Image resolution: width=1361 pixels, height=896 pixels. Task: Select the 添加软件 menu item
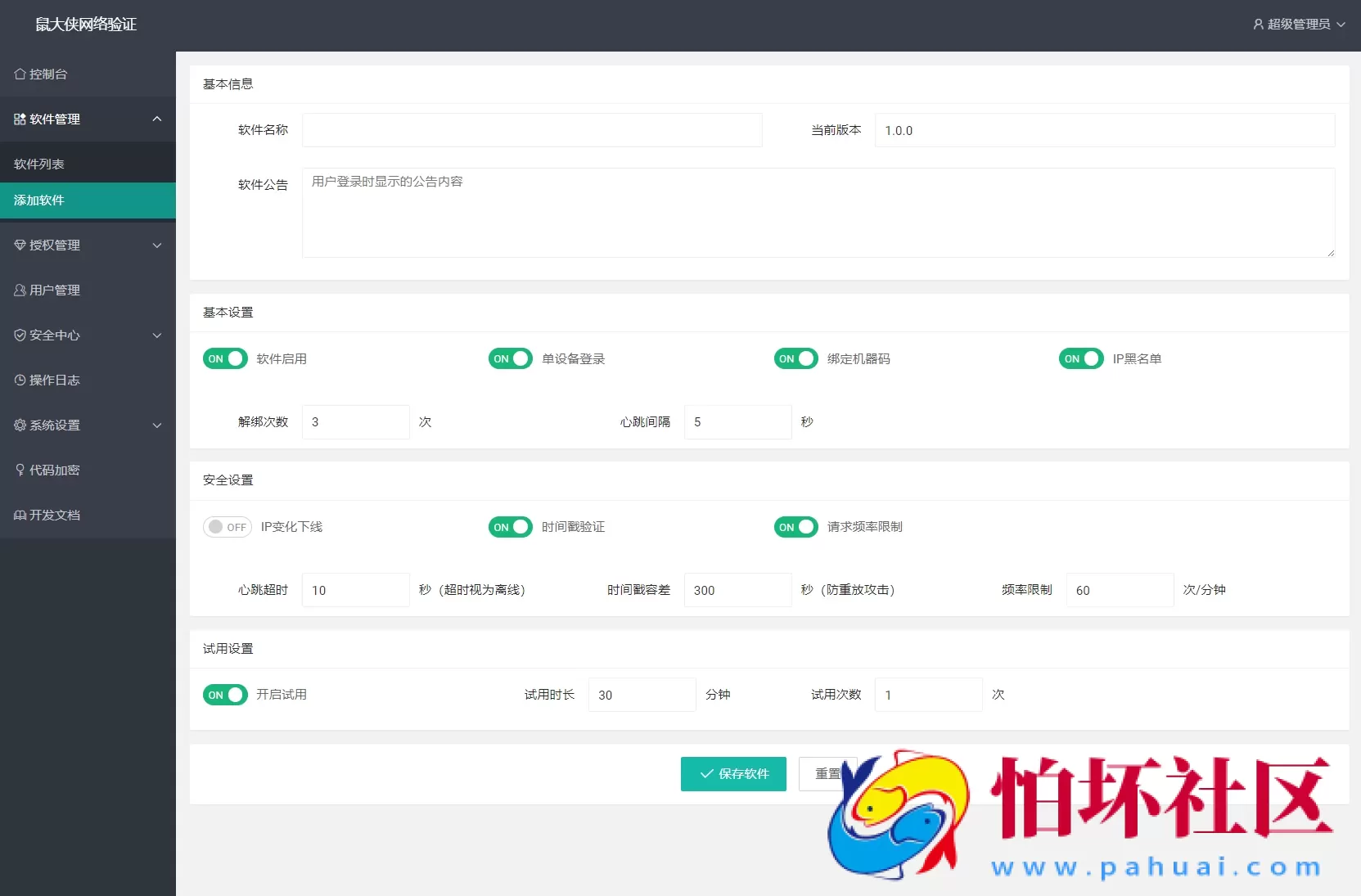point(38,200)
